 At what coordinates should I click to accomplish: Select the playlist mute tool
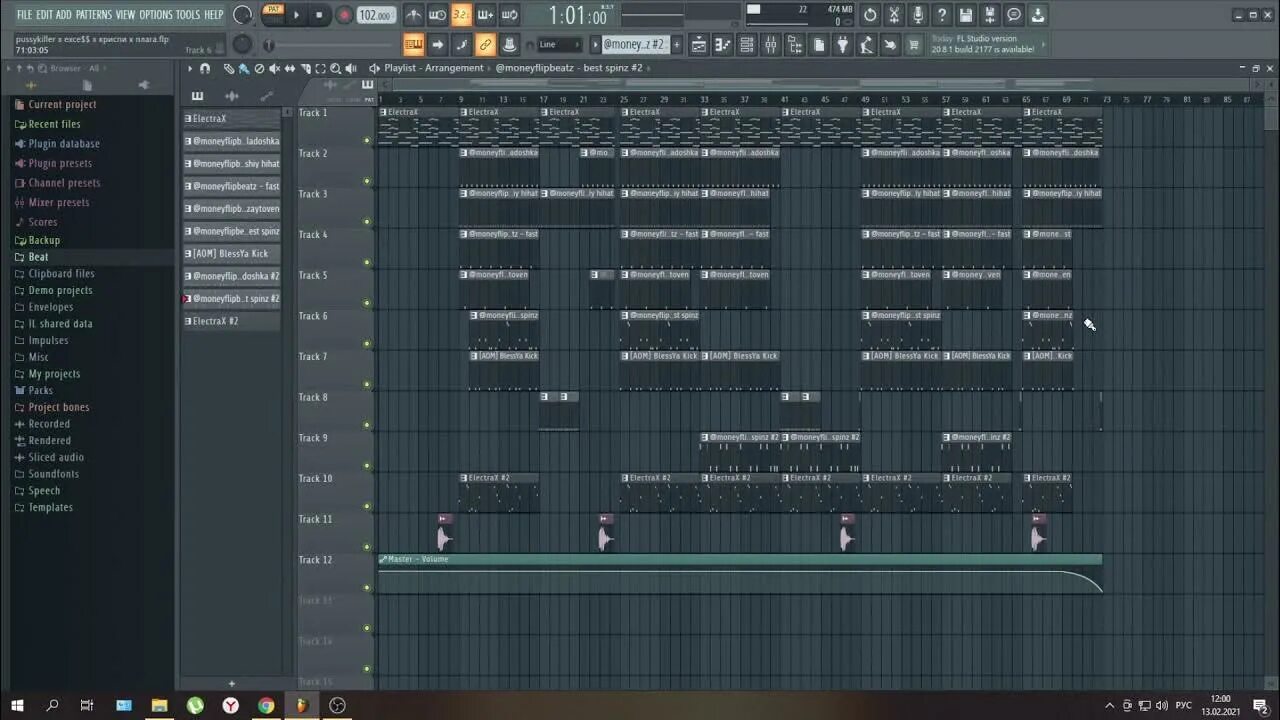(274, 68)
